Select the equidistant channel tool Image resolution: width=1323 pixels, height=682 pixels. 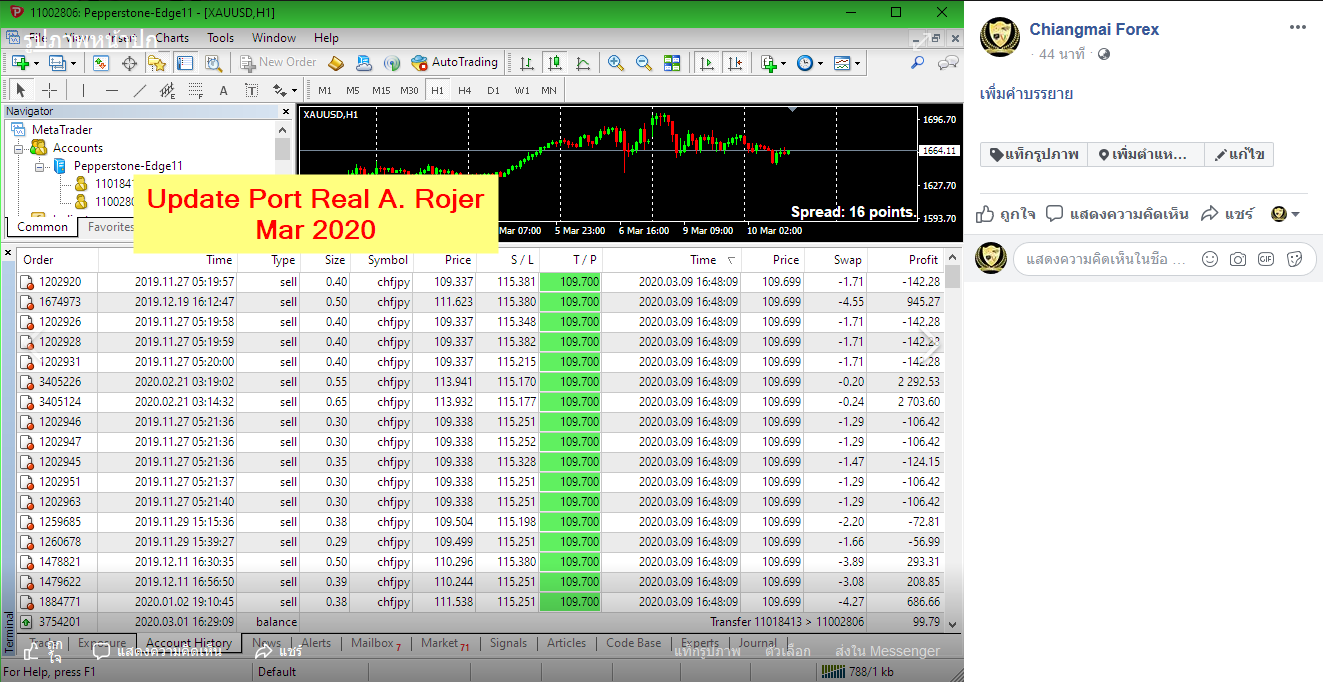[167, 90]
